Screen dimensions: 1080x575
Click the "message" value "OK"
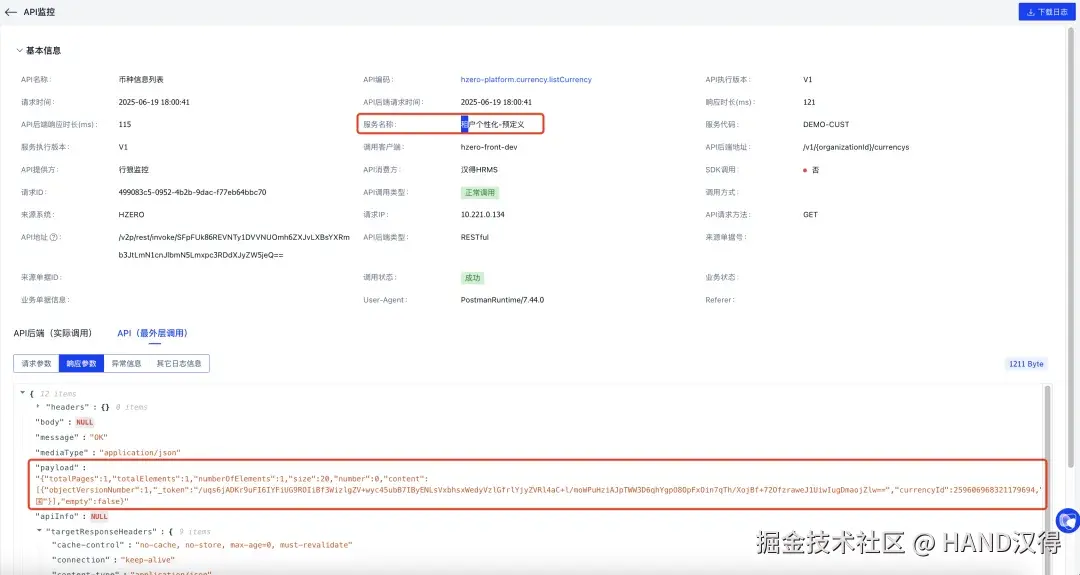pos(98,437)
